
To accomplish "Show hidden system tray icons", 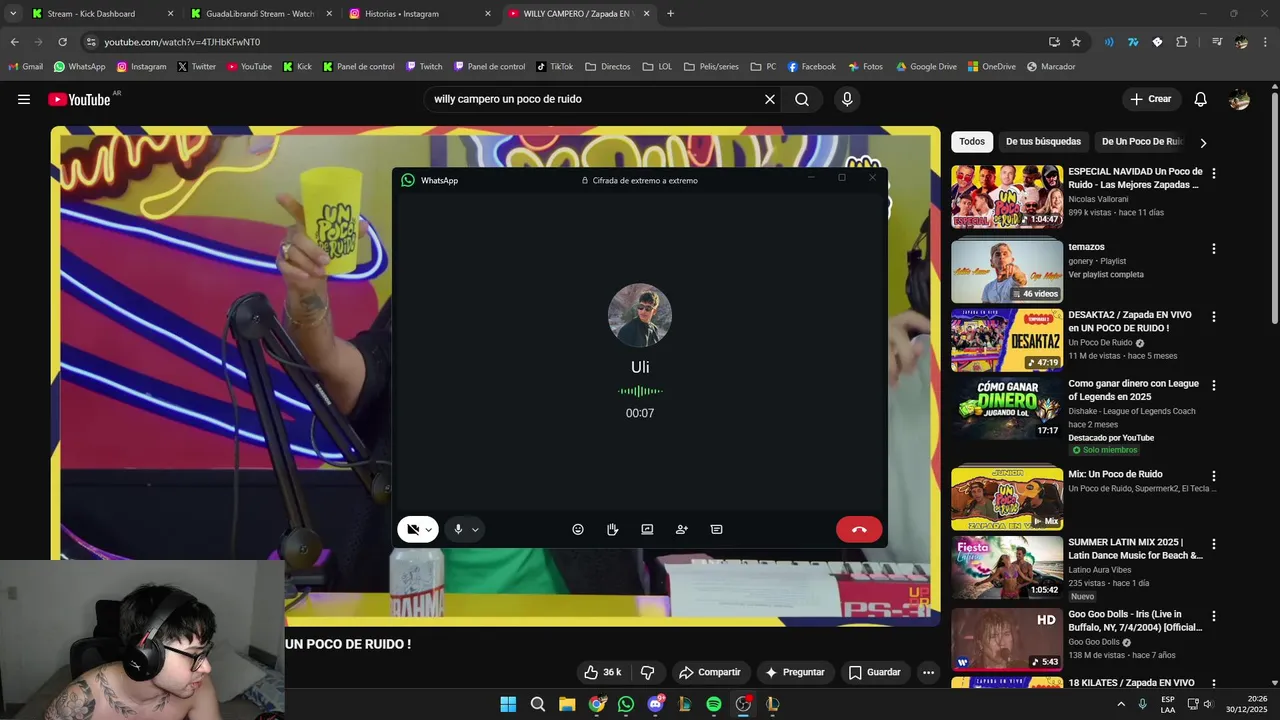I will click(x=1120, y=704).
